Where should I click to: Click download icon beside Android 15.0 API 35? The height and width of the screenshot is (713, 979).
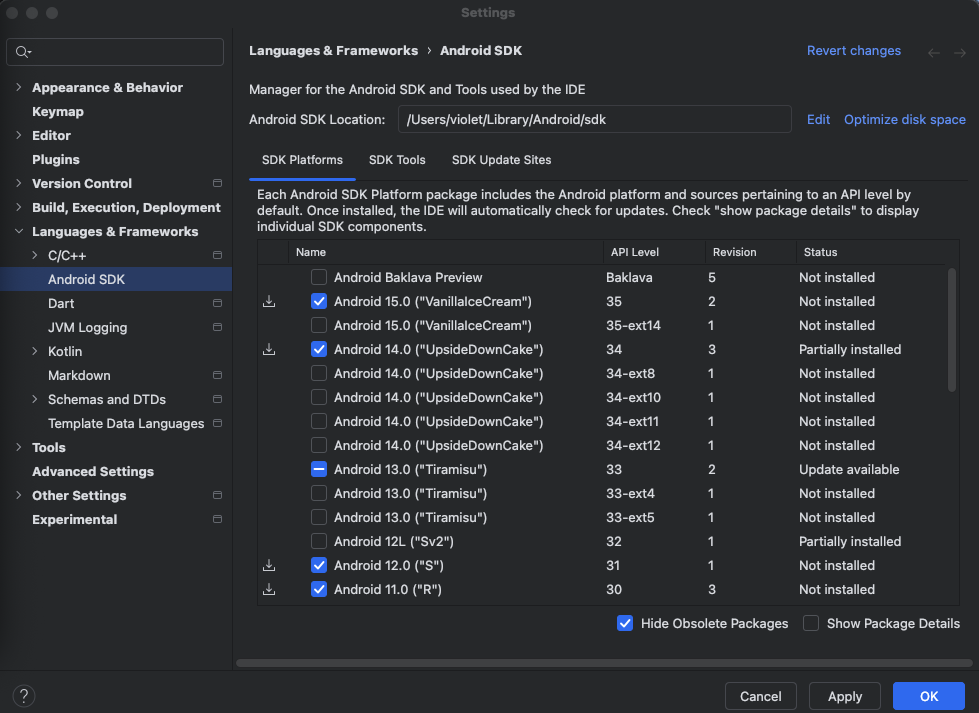[269, 301]
